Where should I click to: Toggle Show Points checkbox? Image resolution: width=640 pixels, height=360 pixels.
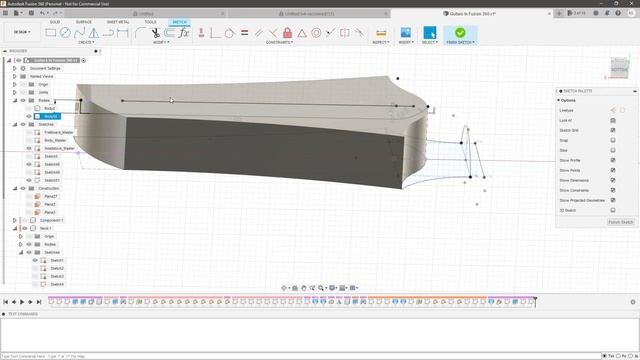pyautogui.click(x=613, y=170)
